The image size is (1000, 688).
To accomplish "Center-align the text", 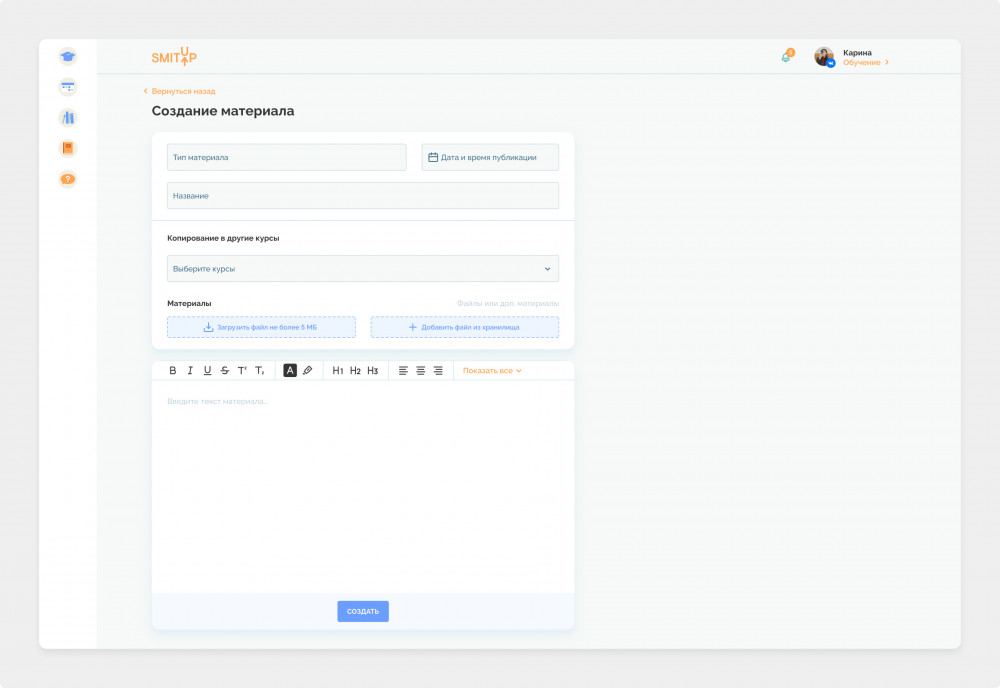I will tap(420, 370).
